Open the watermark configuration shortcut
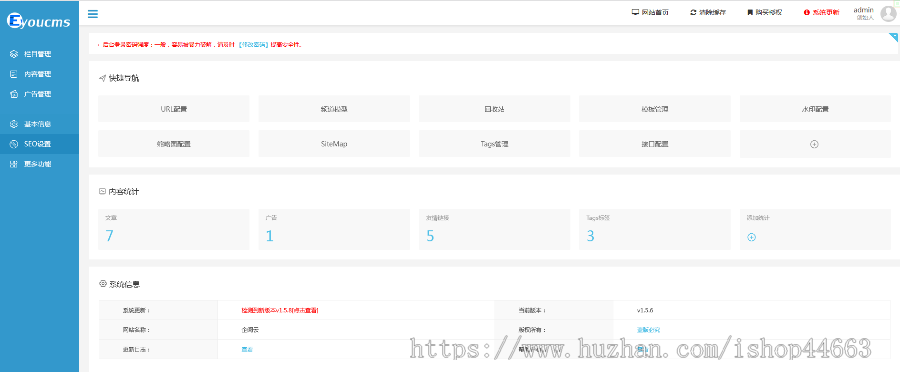 pos(815,108)
